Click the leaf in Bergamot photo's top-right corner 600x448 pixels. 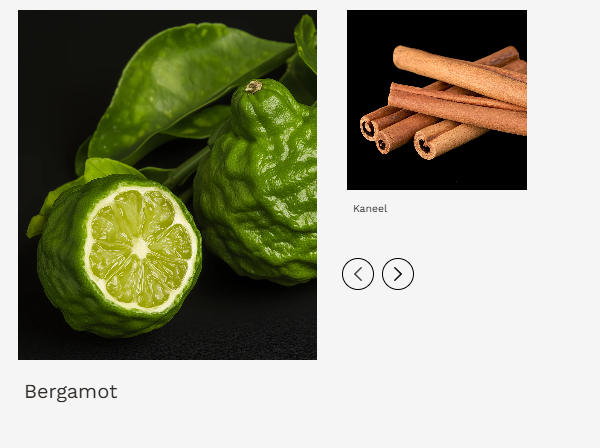pyautogui.click(x=306, y=40)
